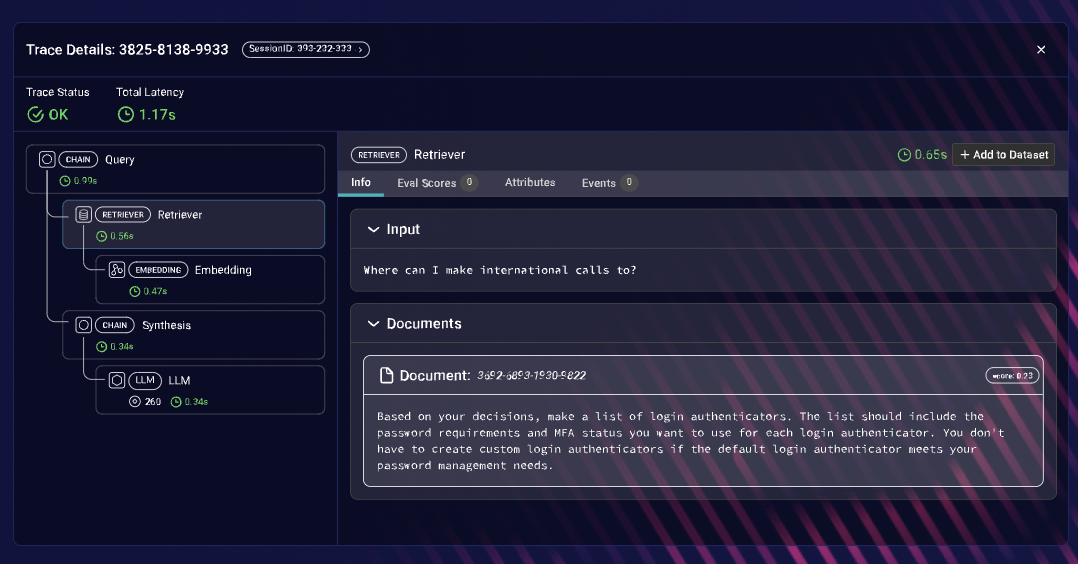1078x564 pixels.
Task: Switch to the Info tab
Action: click(361, 182)
